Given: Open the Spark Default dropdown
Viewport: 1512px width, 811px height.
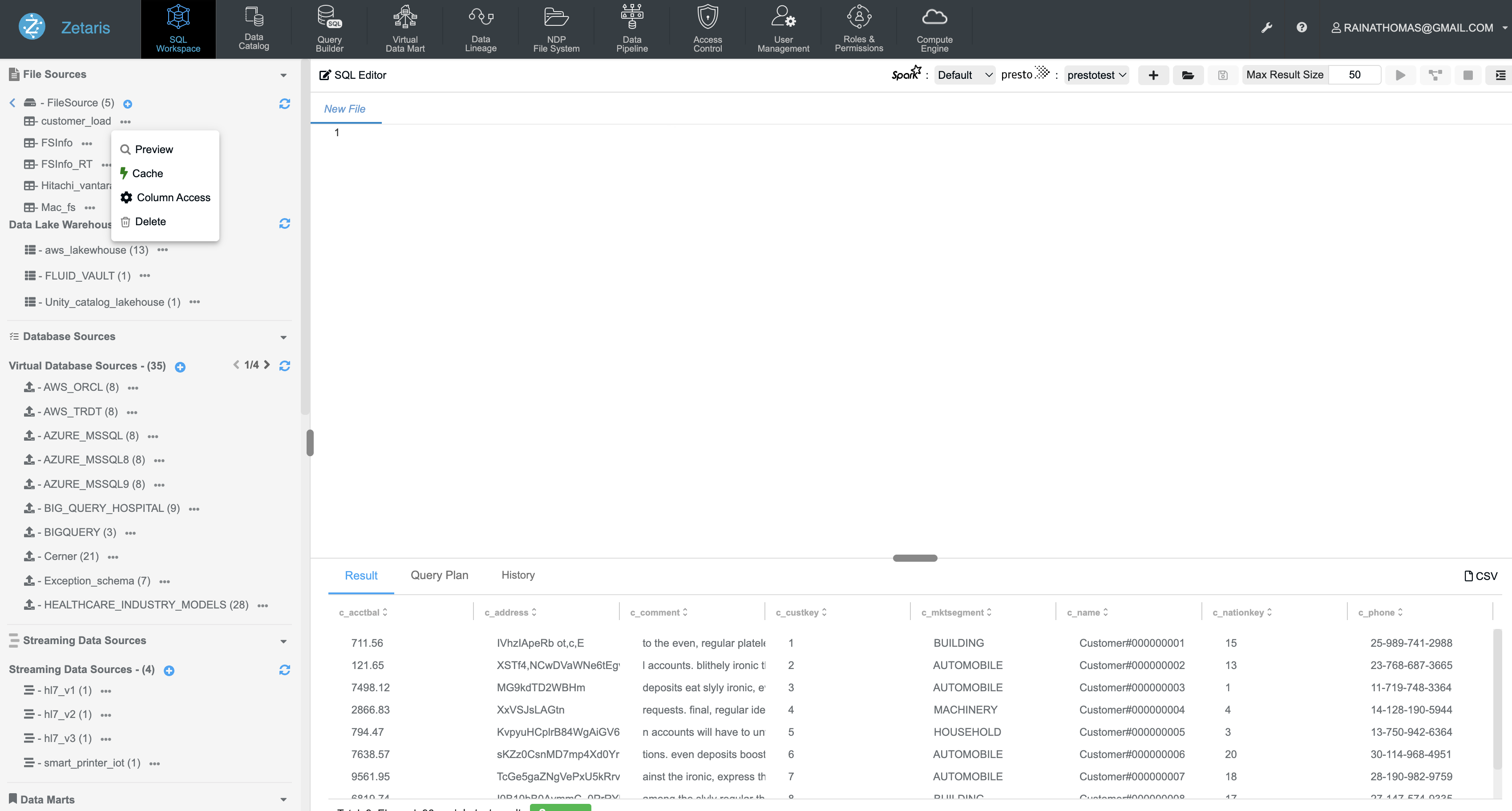Looking at the screenshot, I should [964, 75].
